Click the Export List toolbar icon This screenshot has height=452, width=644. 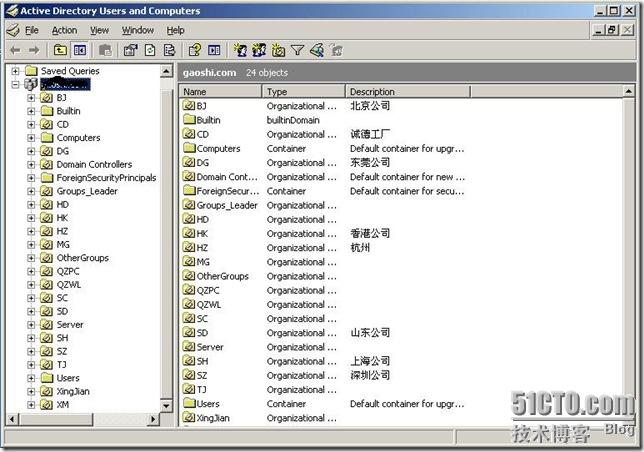coord(169,50)
